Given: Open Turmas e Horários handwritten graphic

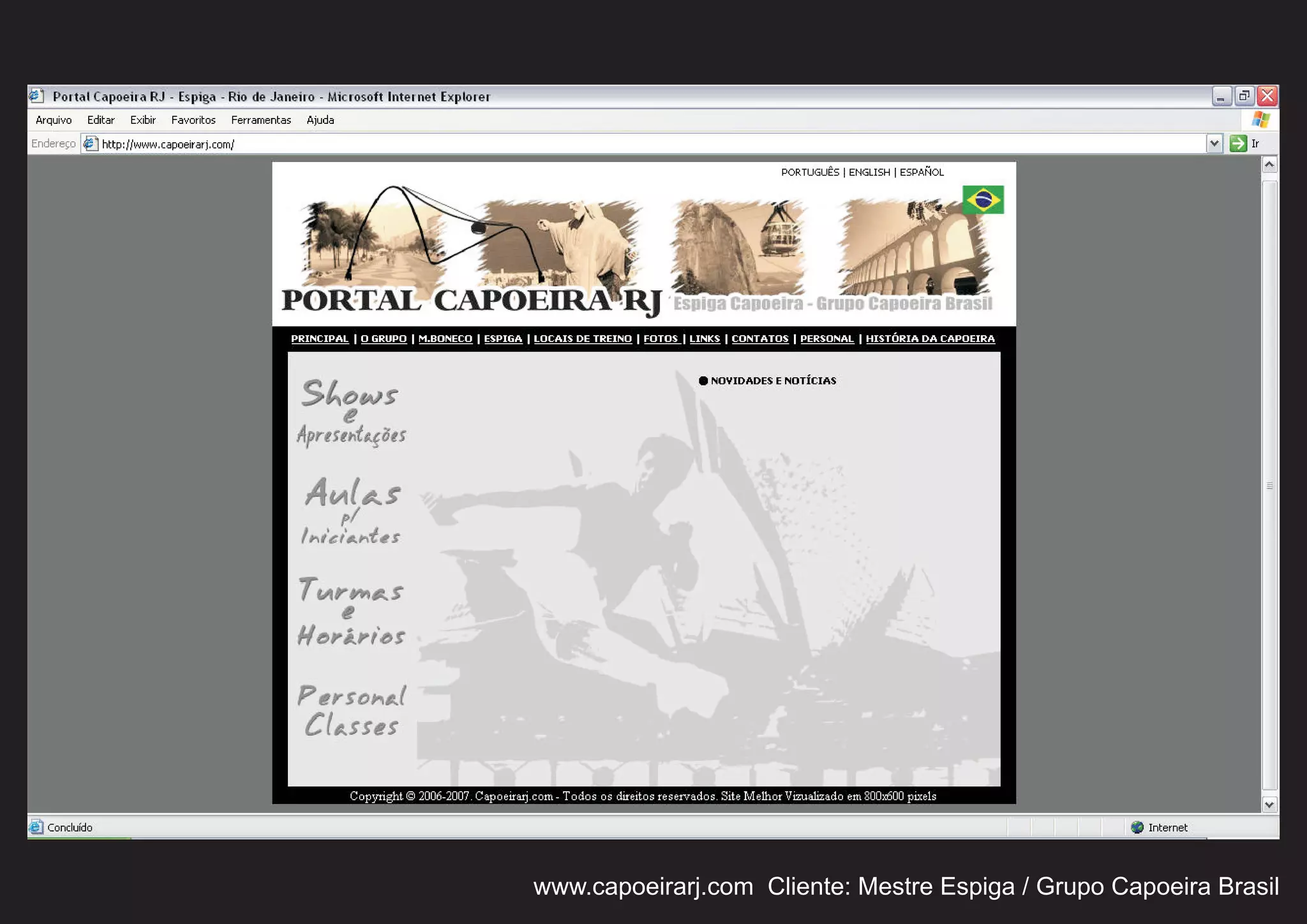Looking at the screenshot, I should click(x=351, y=611).
